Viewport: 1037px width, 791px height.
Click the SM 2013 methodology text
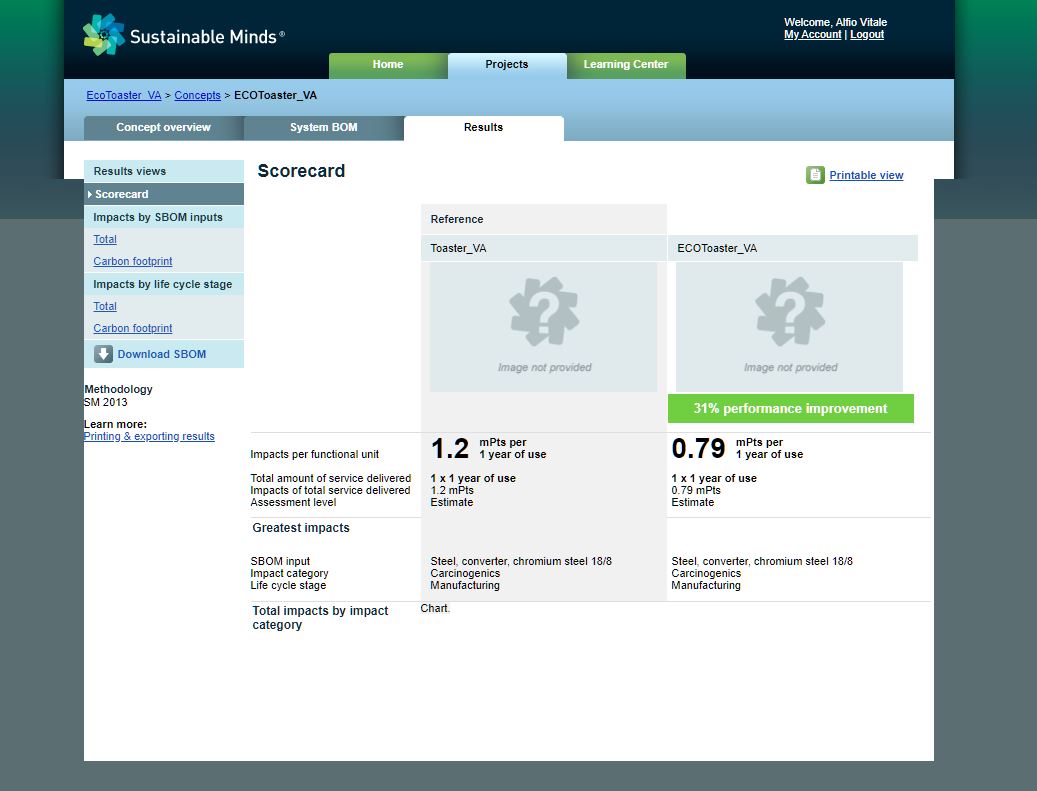click(106, 402)
